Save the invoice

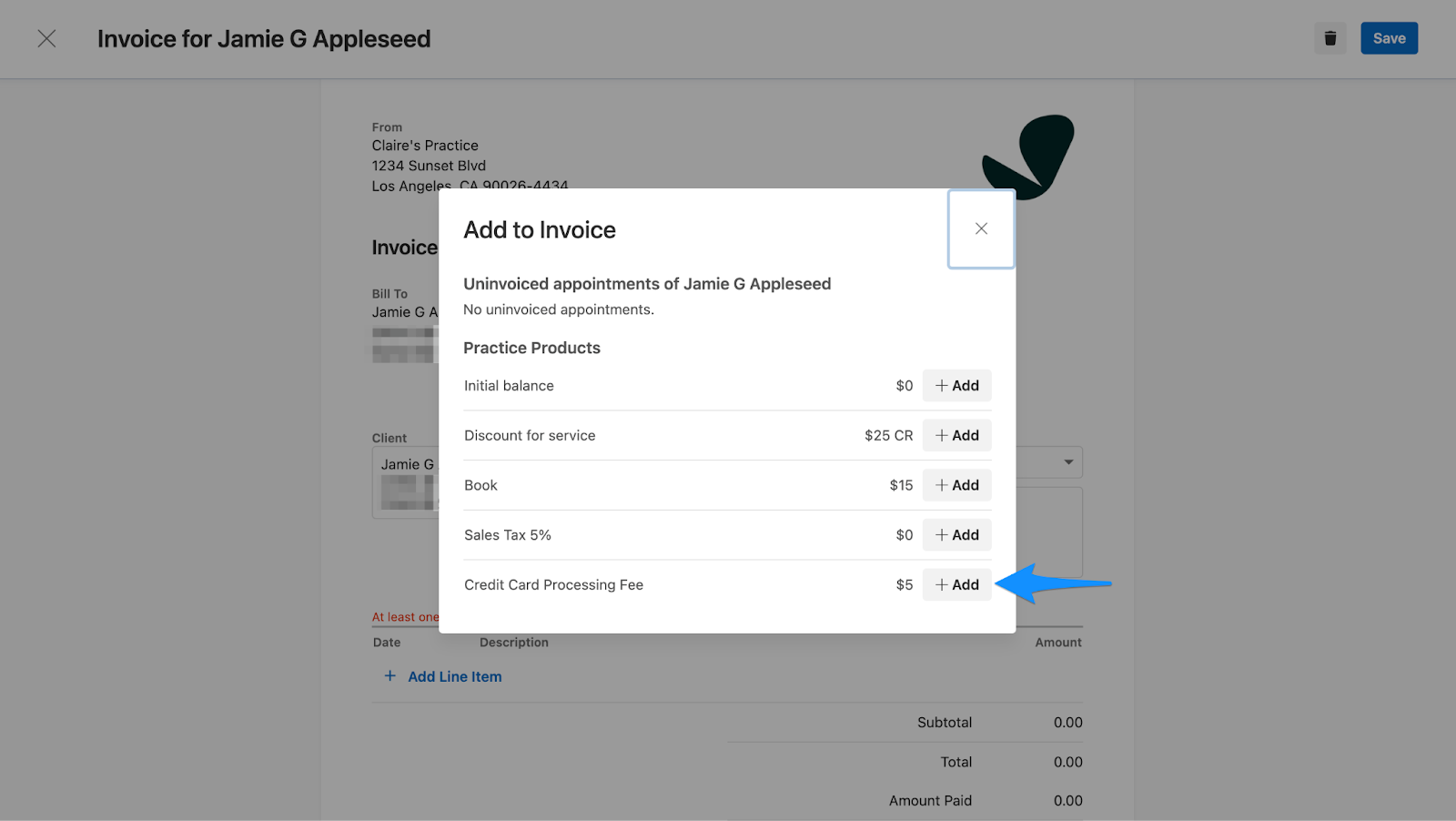coord(1389,38)
